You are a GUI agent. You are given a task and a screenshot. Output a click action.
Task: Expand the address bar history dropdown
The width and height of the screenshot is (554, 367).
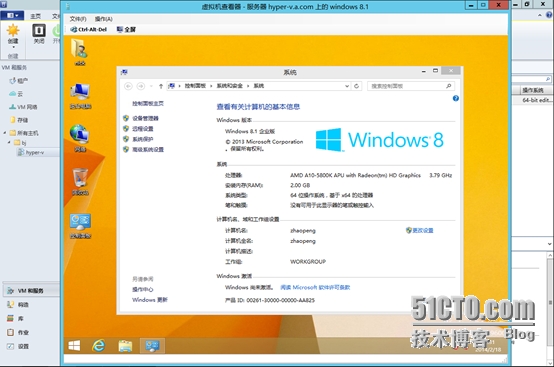(347, 86)
